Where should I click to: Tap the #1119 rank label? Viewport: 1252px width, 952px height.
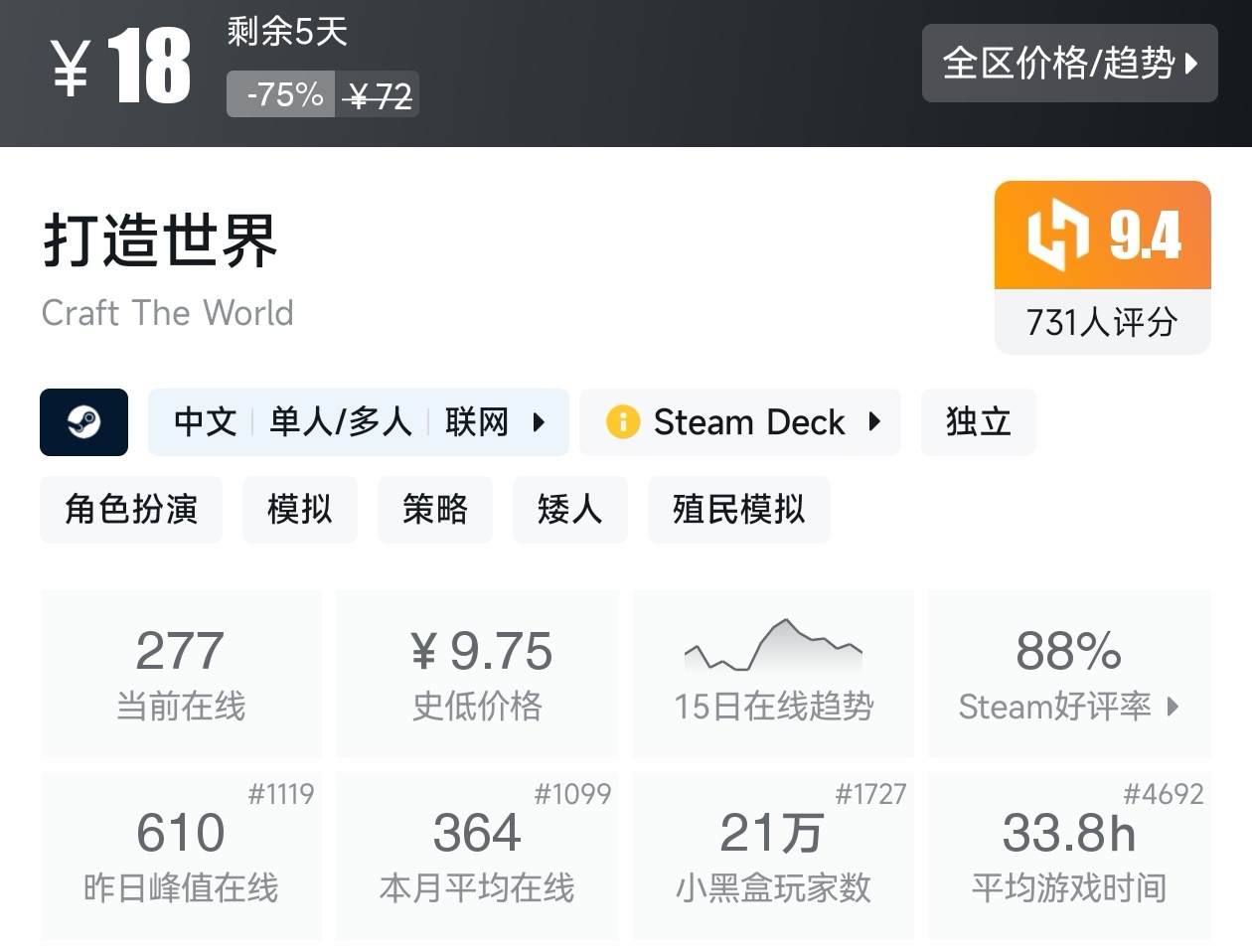coord(281,794)
